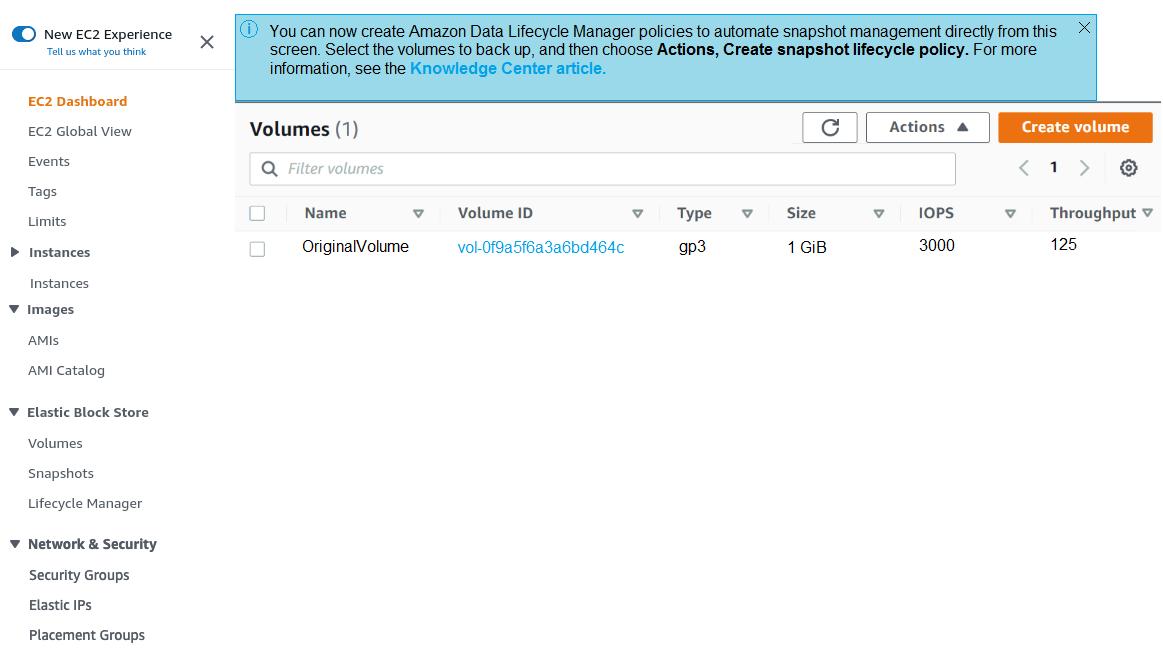Toggle the New EC2 Experience switch
The height and width of the screenshot is (651, 1163).
(x=24, y=34)
